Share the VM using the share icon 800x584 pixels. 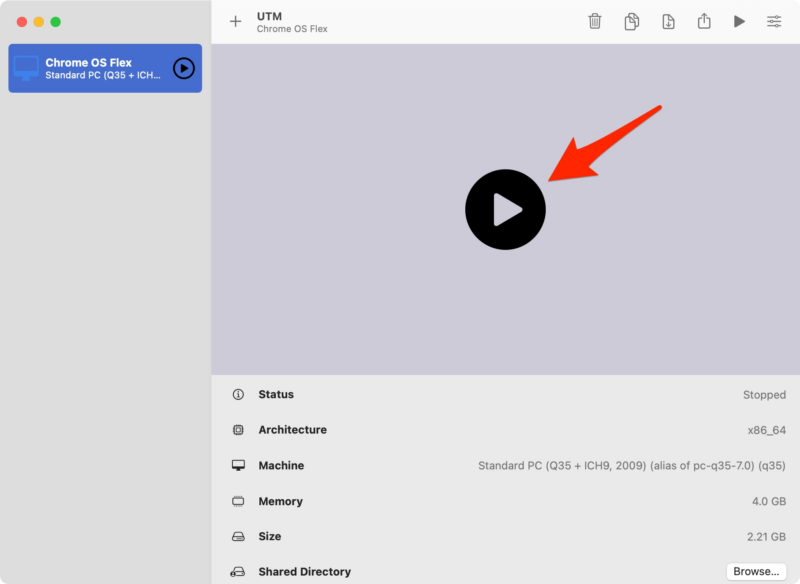point(704,21)
